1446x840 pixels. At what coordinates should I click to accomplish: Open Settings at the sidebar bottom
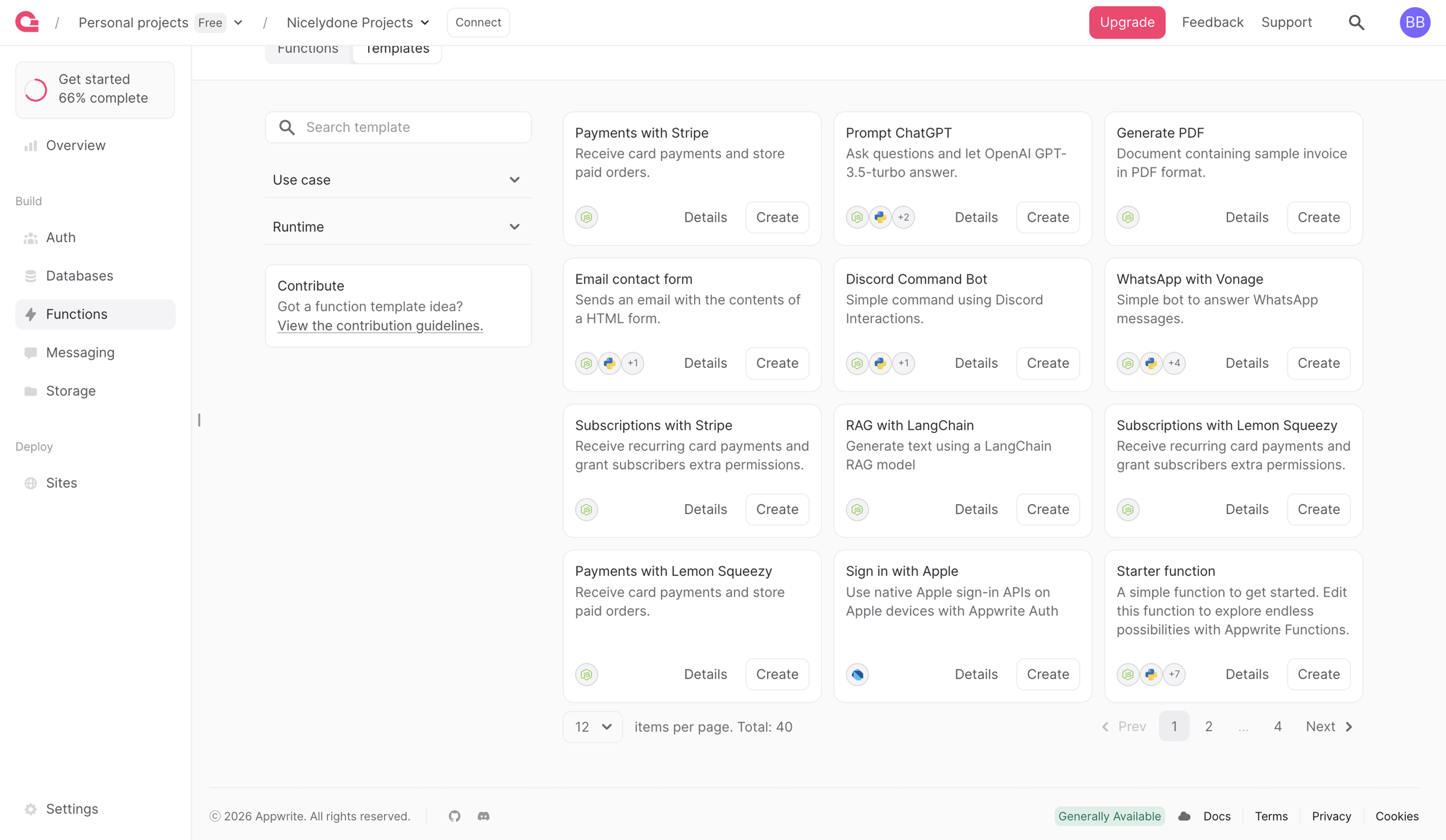(x=95, y=809)
